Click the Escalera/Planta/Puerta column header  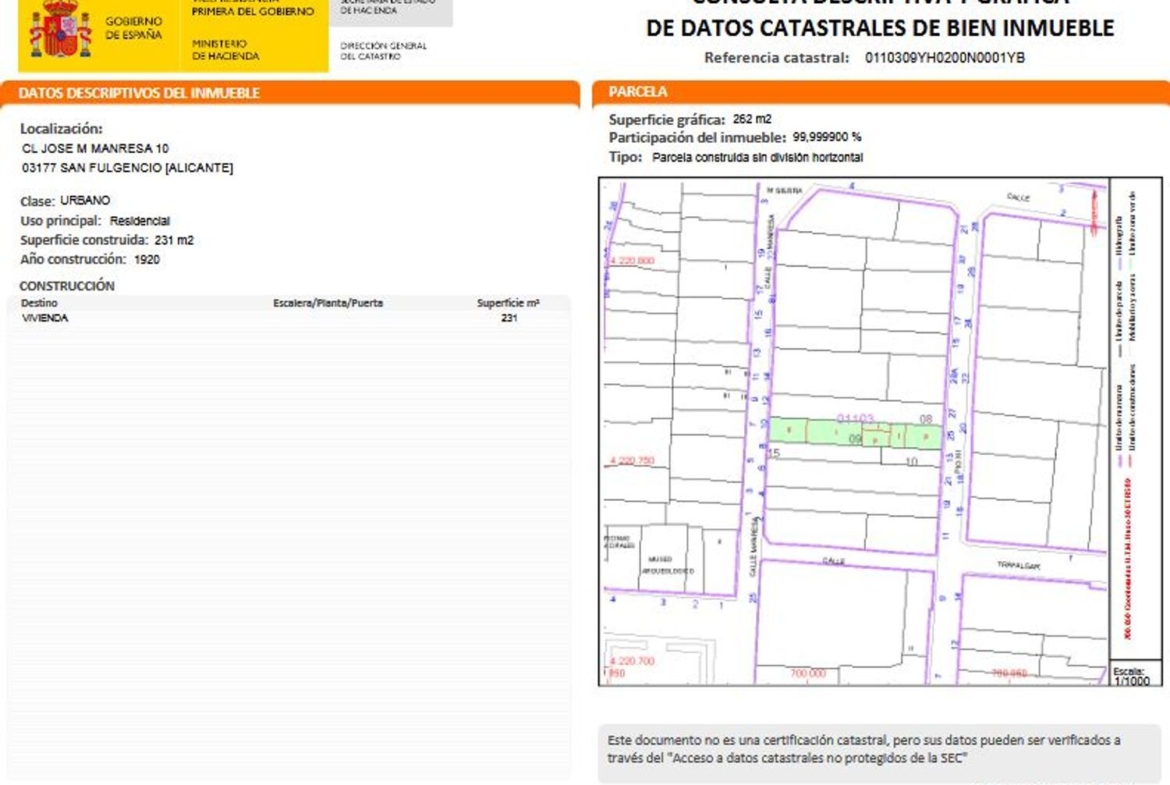click(328, 303)
